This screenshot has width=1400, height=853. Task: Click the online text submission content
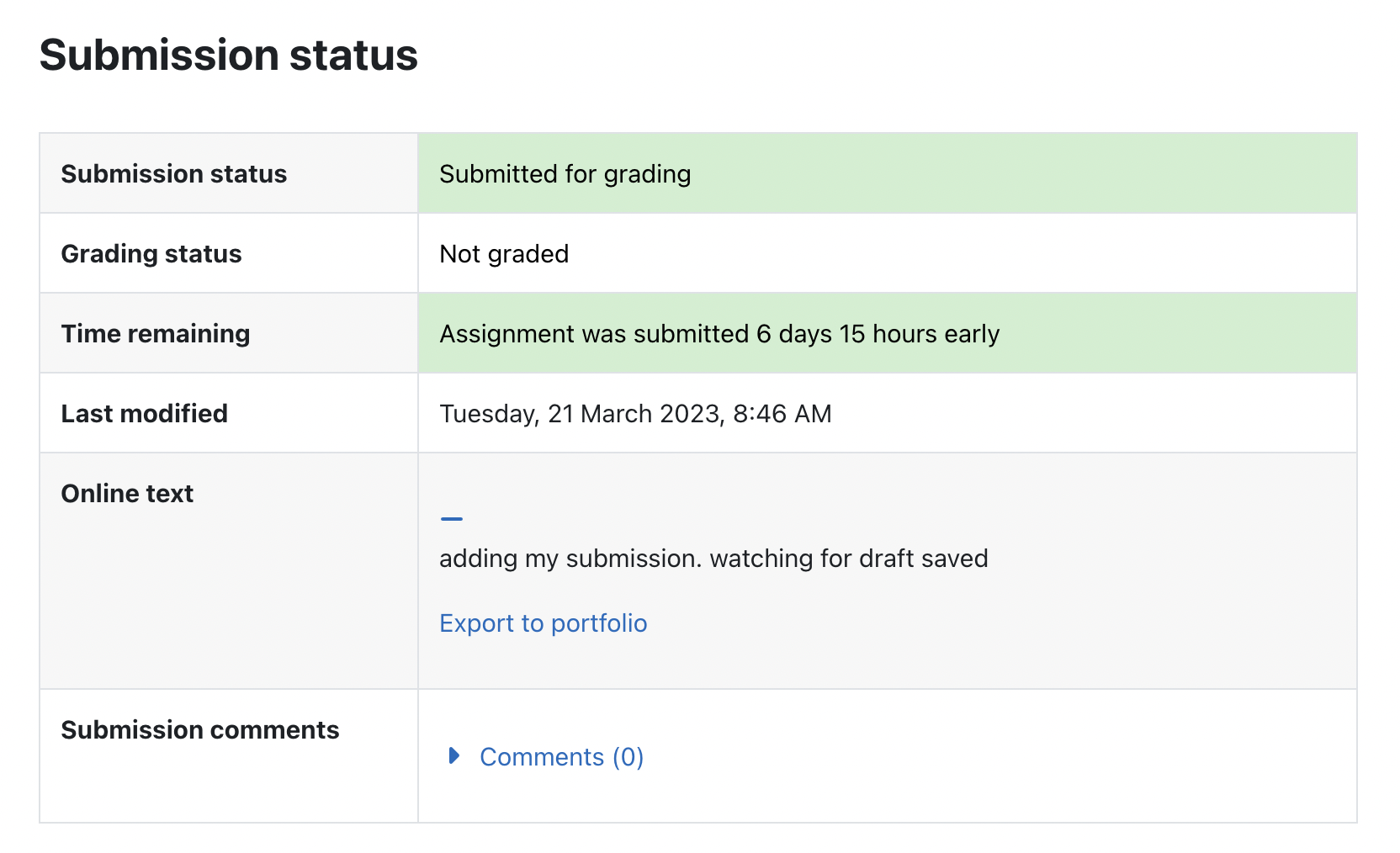[x=713, y=559]
